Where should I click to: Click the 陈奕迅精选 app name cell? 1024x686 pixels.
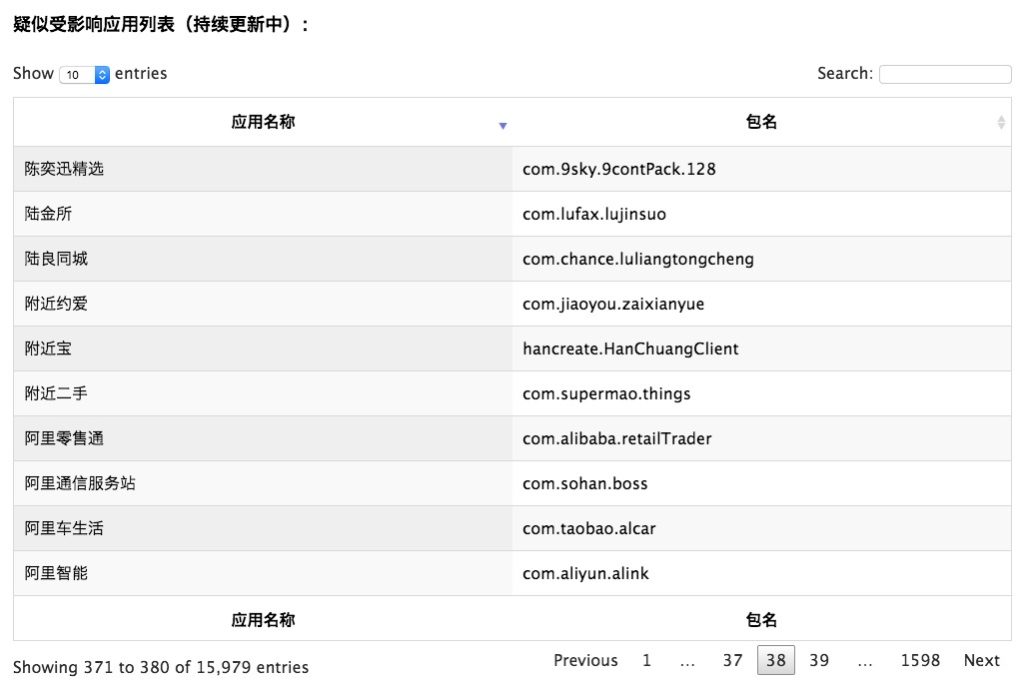(x=64, y=169)
